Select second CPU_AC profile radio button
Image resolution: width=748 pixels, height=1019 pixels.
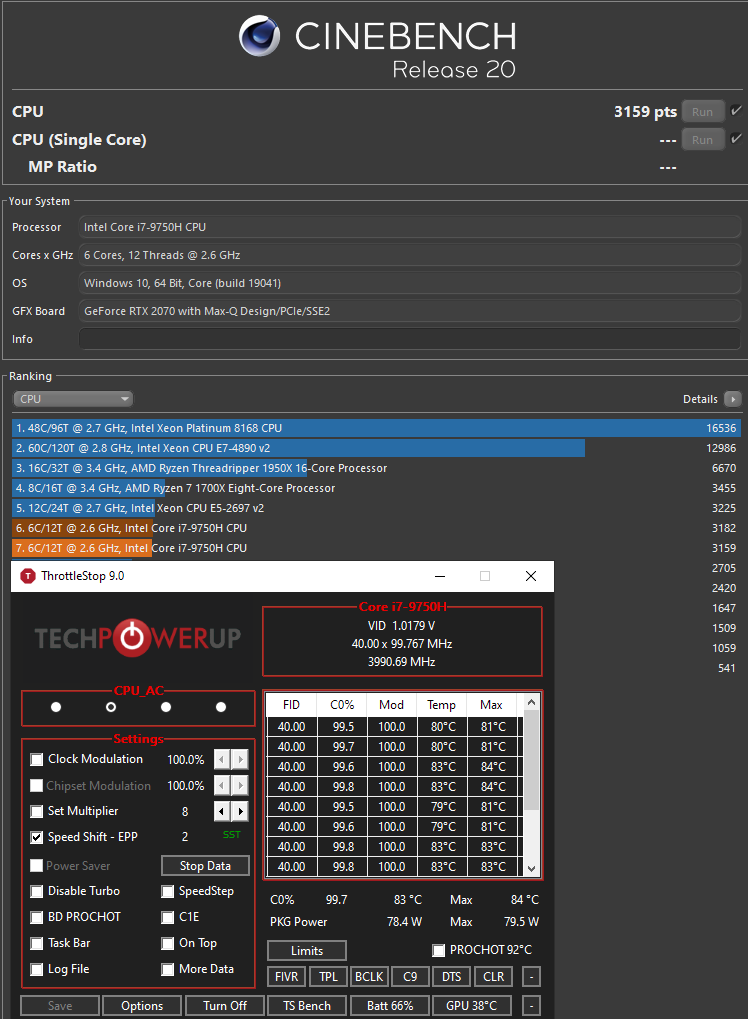tap(111, 706)
